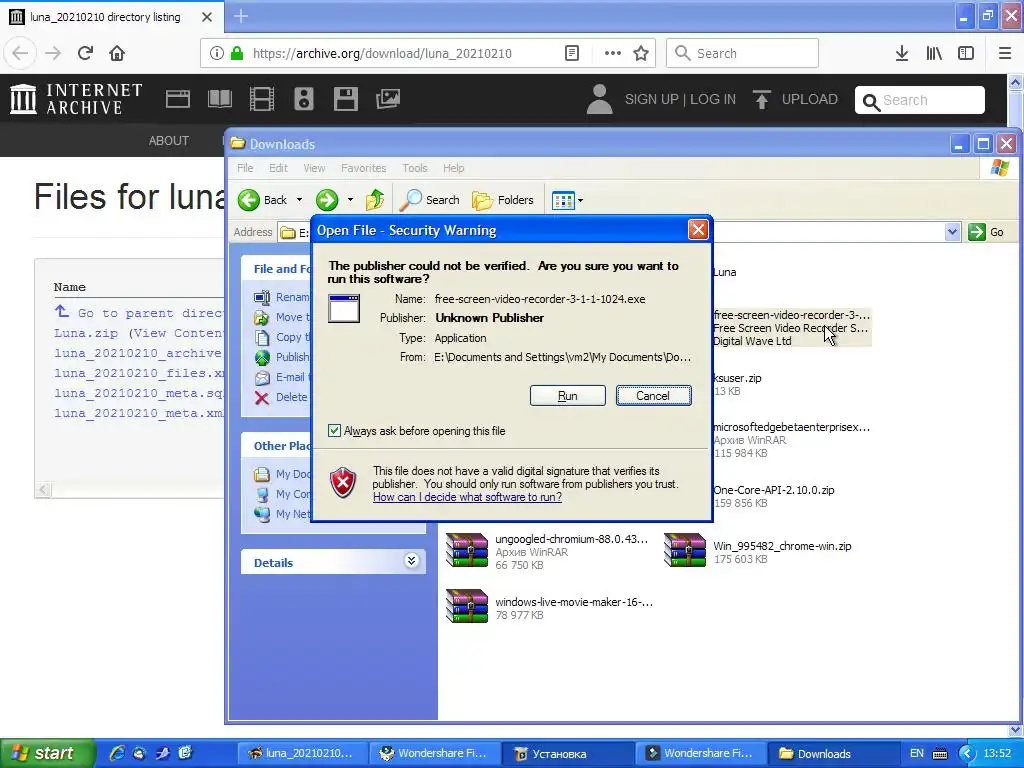Open 'How can I decide what software to run?' link

tap(467, 497)
